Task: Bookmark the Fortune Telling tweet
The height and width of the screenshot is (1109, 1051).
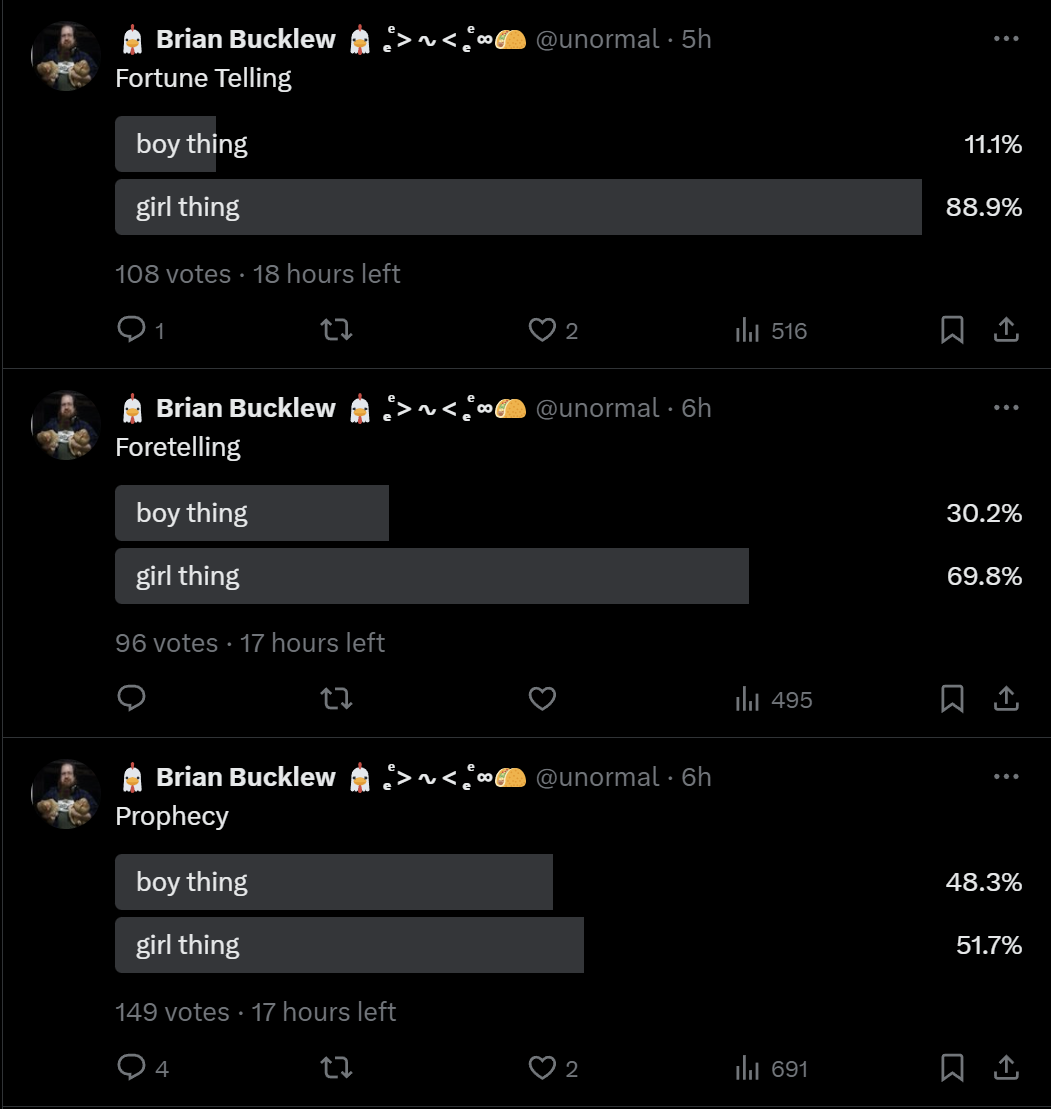Action: (x=952, y=330)
